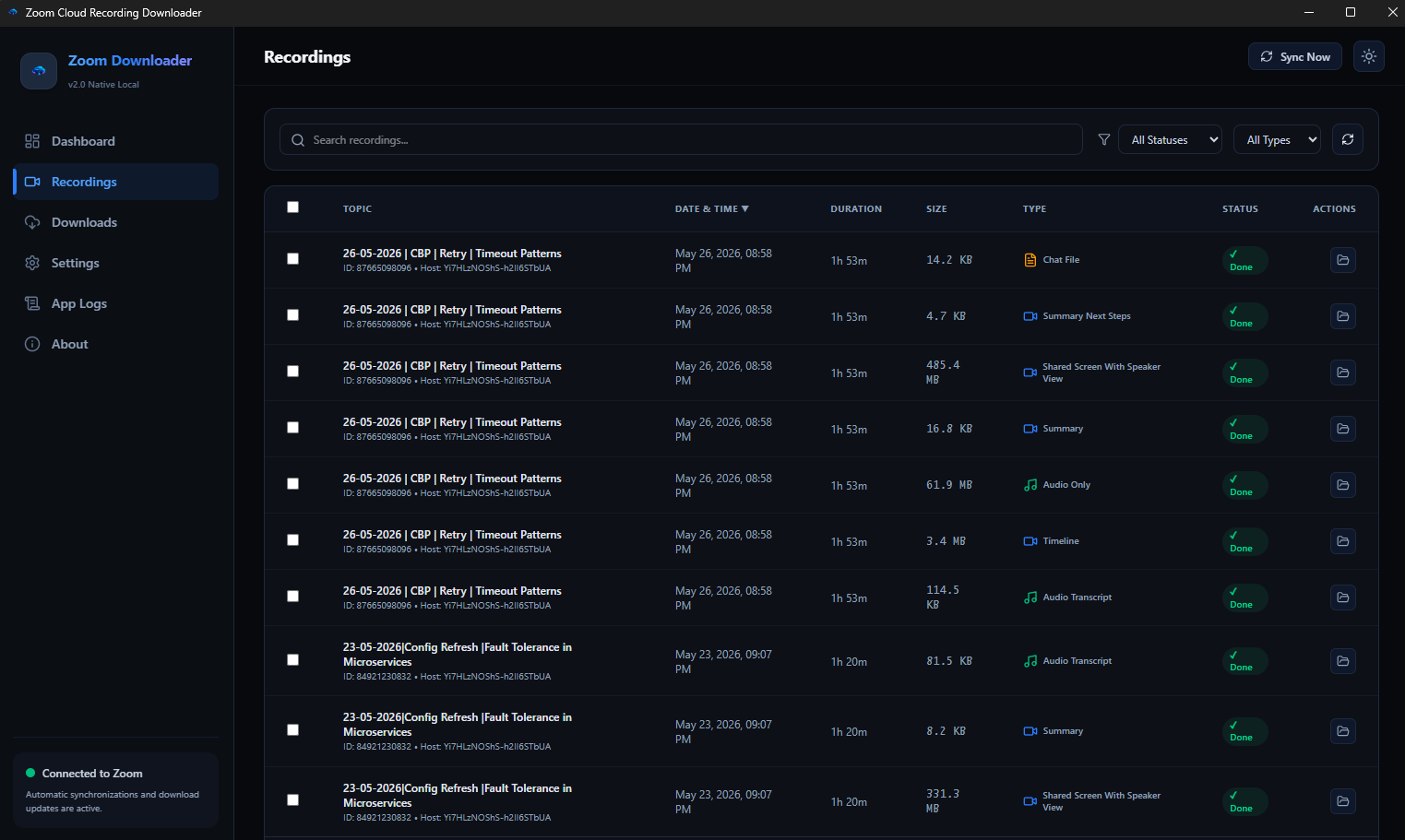
Task: Click the SIZE column header
Action: [936, 209]
